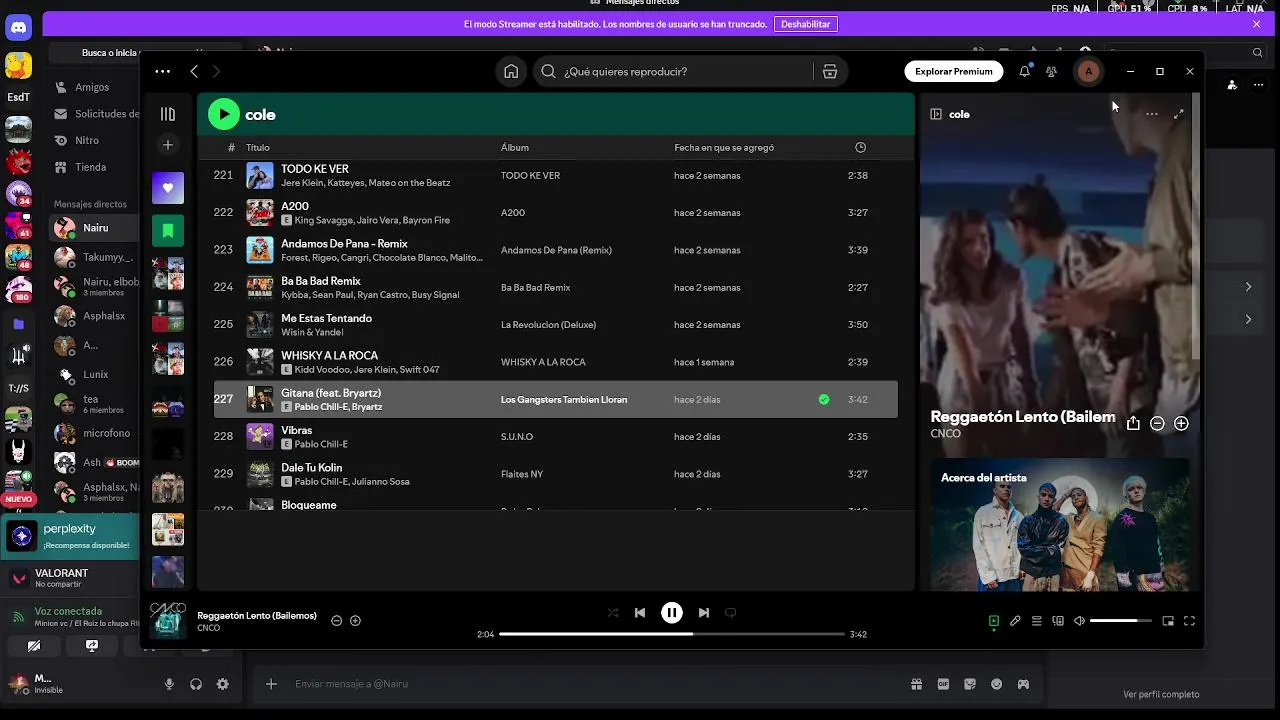Open artist Wisin & Yandel link
The width and height of the screenshot is (1280, 720).
(x=312, y=332)
